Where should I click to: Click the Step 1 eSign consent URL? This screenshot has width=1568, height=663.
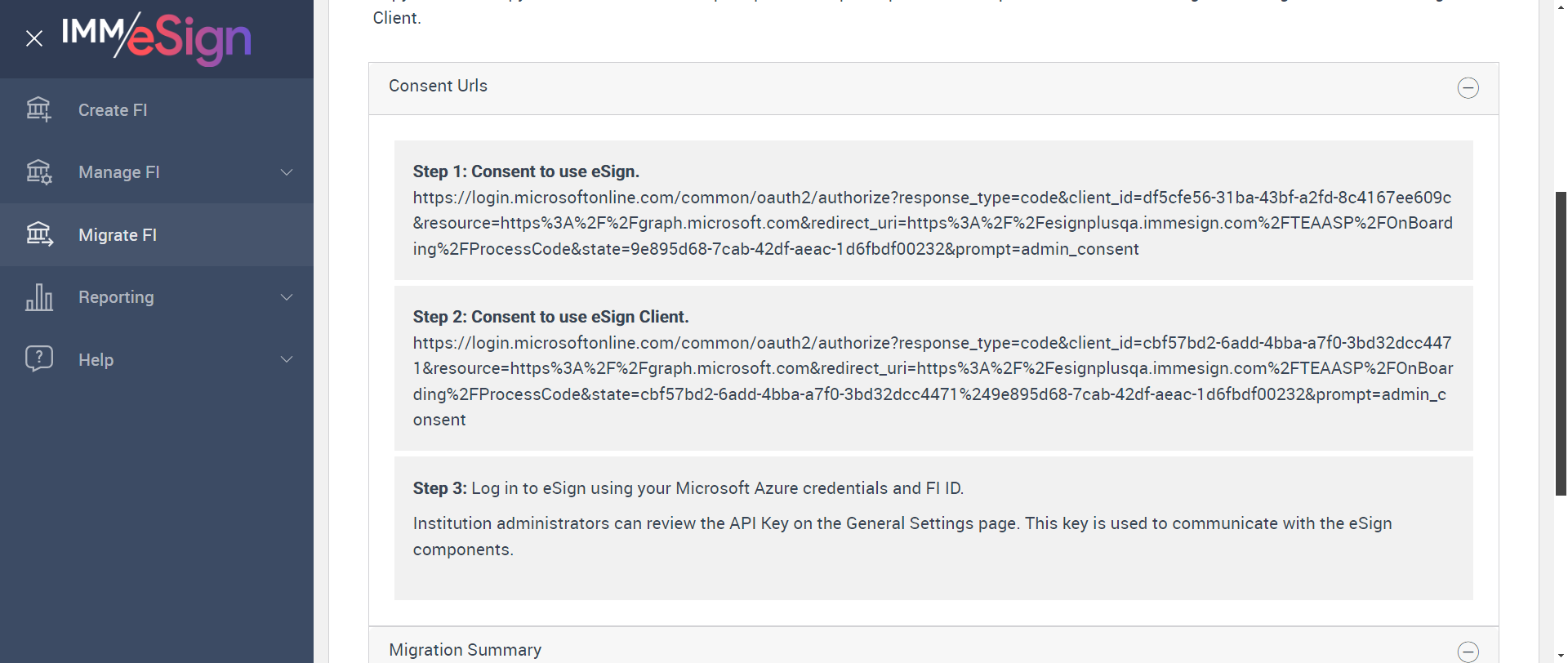932,223
